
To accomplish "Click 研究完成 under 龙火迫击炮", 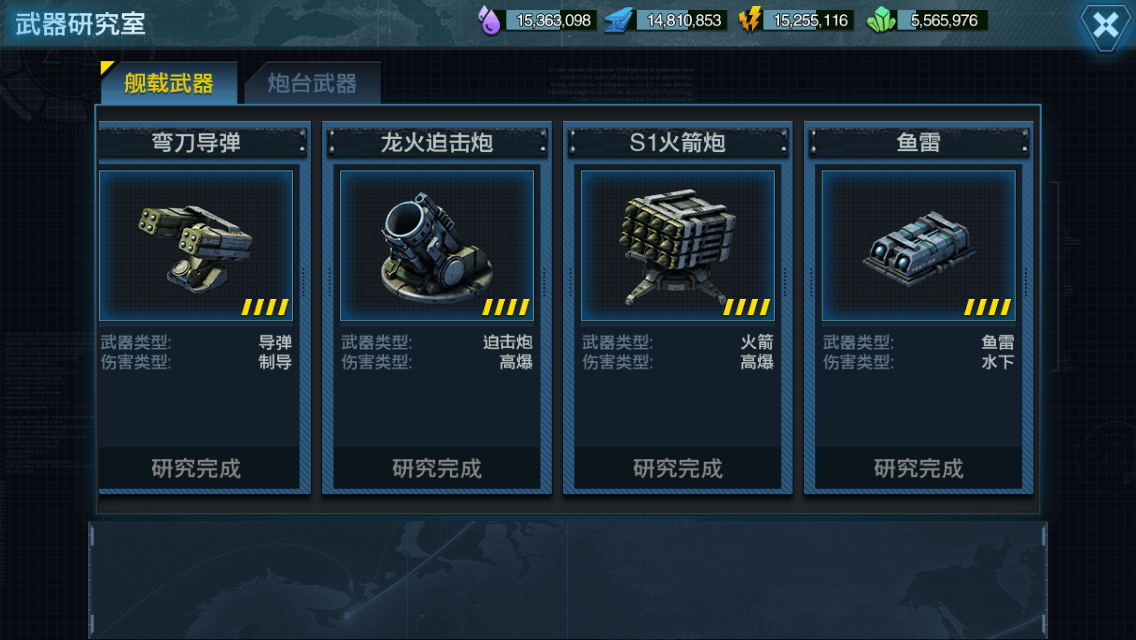I will (x=437, y=468).
